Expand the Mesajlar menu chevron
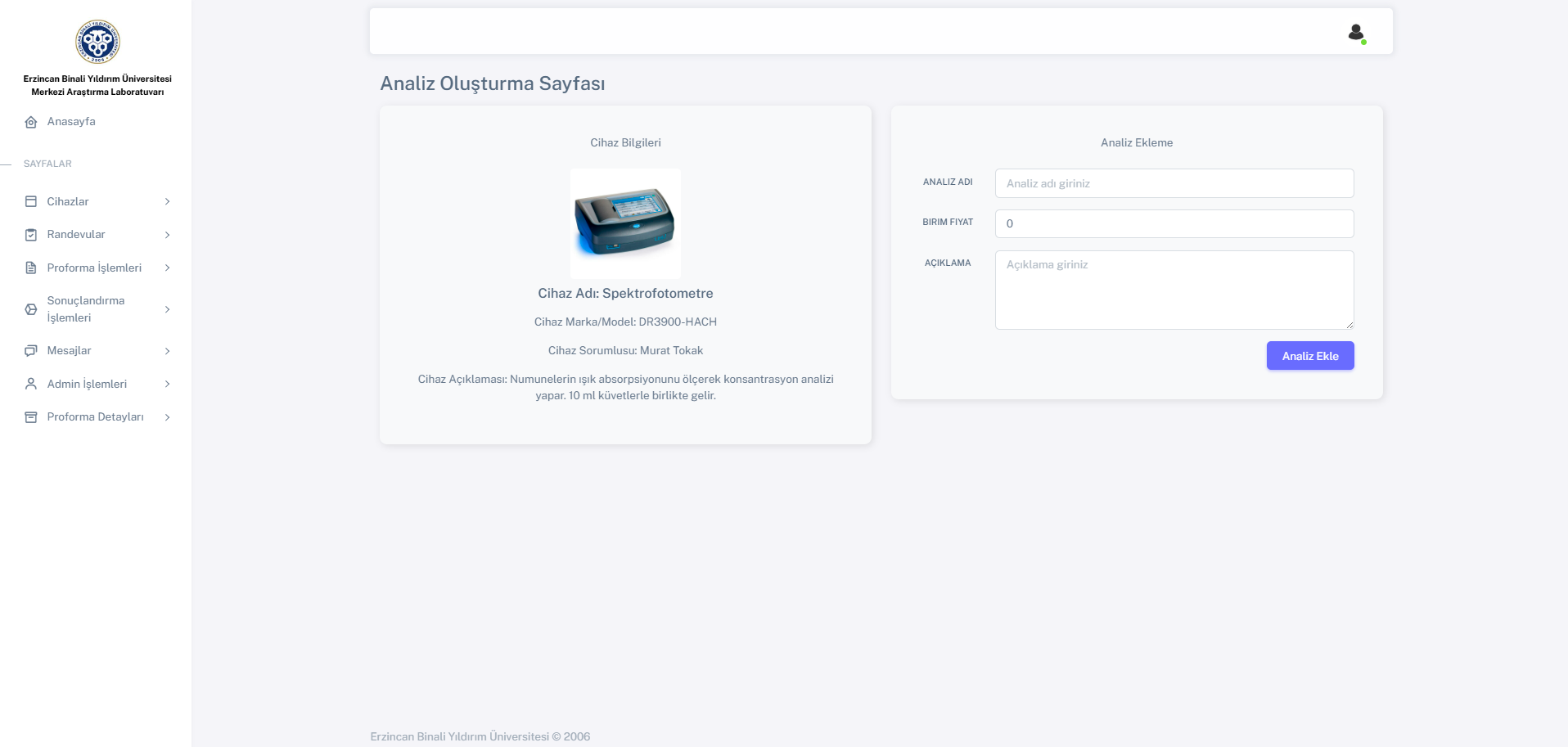This screenshot has height=747, width=1568. click(x=167, y=351)
